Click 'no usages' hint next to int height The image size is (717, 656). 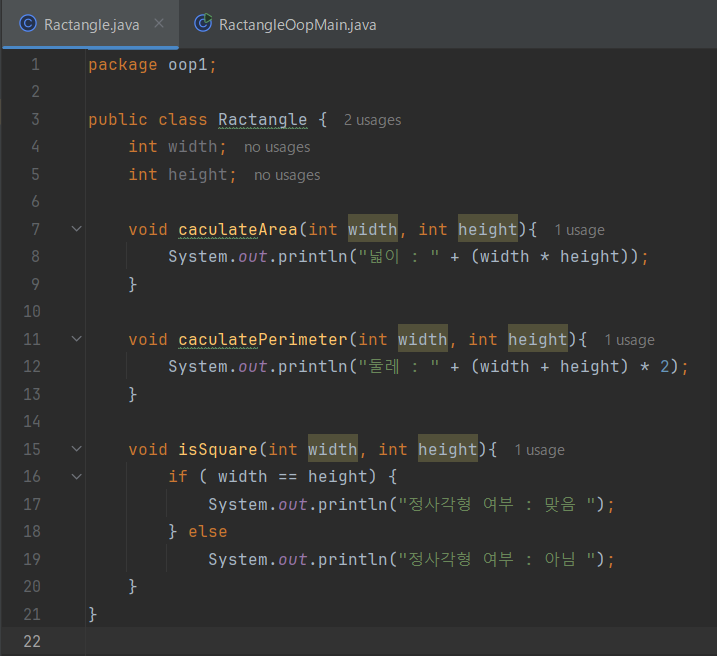(x=287, y=175)
